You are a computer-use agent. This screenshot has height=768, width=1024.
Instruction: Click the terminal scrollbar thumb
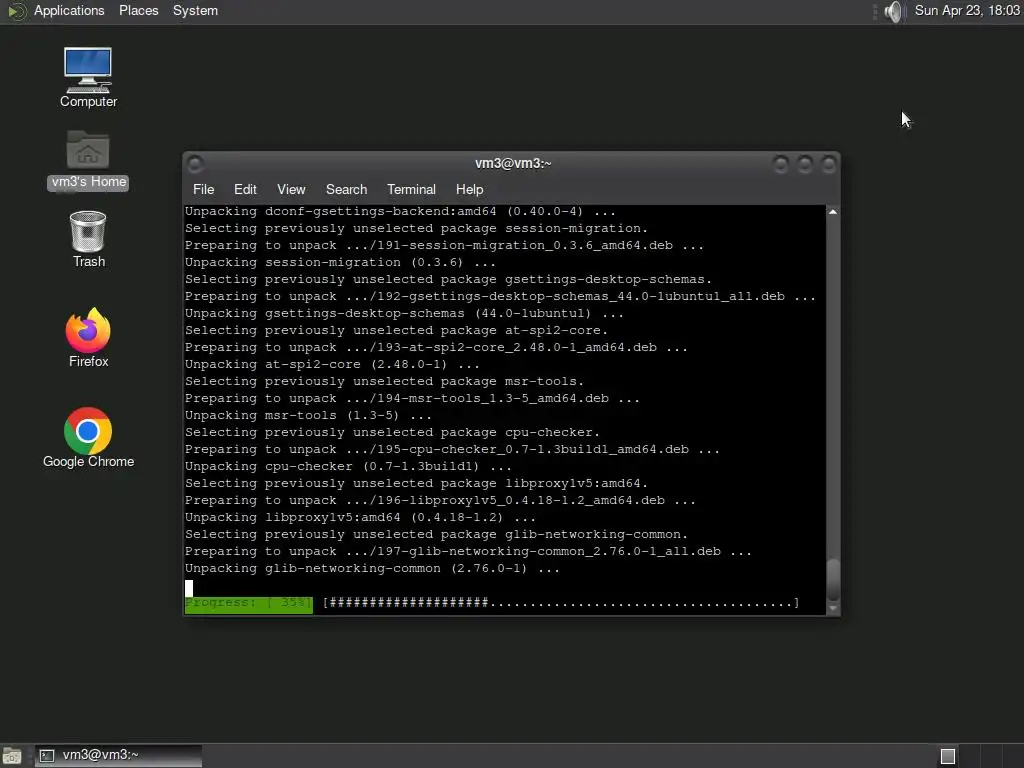[833, 579]
